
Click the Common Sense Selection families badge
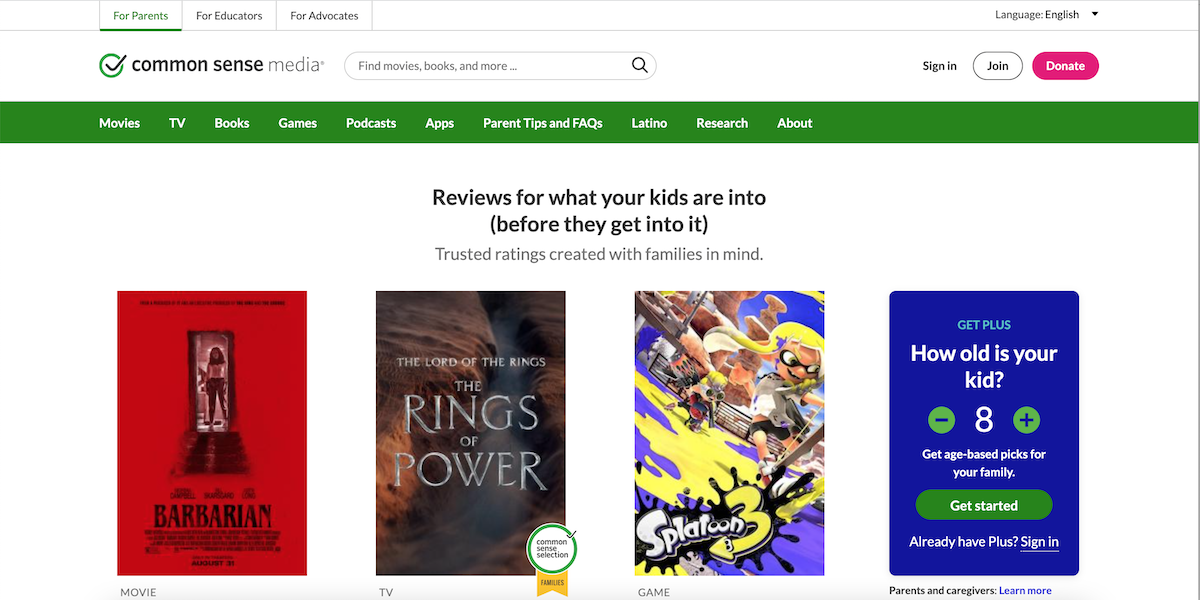click(x=551, y=558)
